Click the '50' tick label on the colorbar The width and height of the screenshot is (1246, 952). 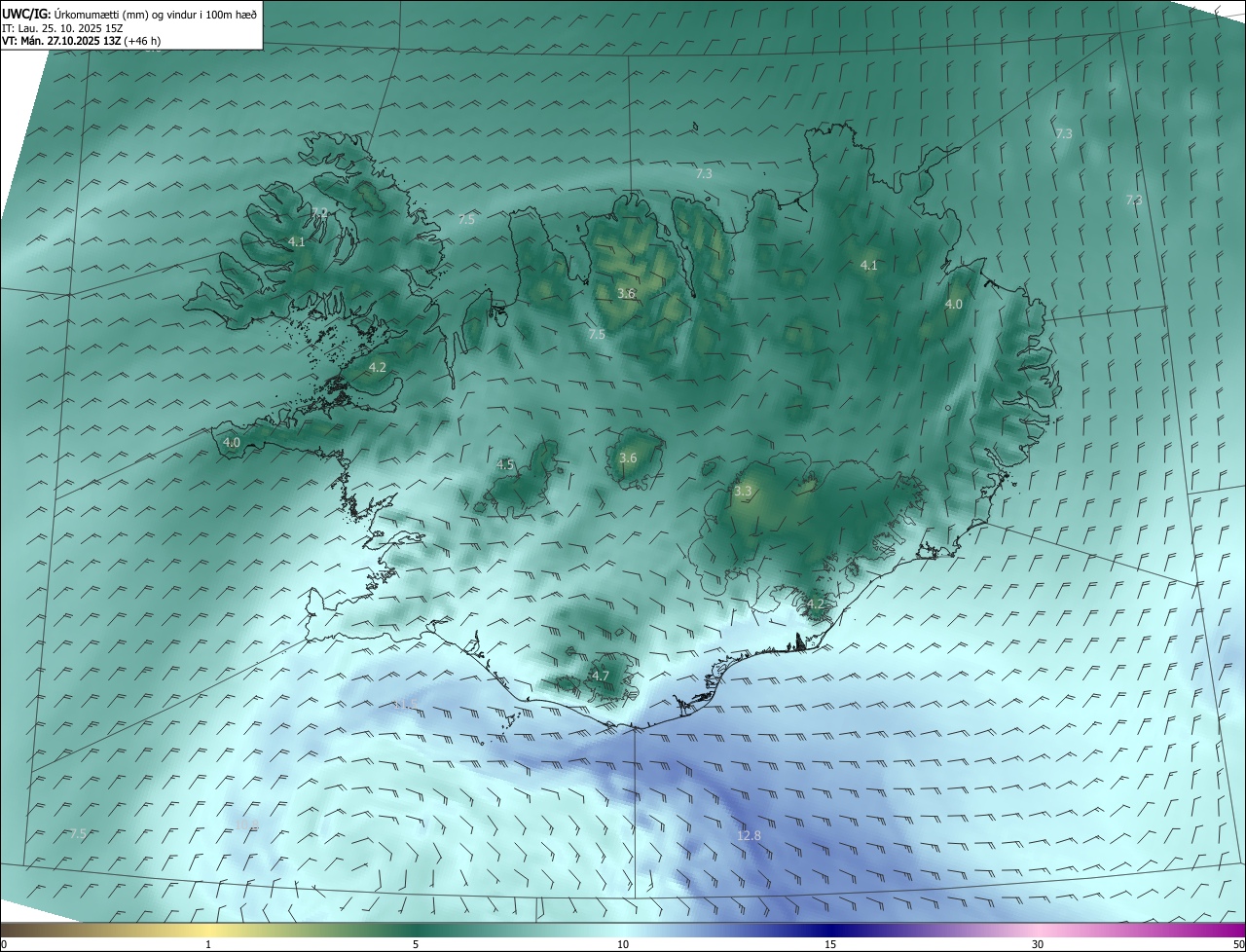1238,945
